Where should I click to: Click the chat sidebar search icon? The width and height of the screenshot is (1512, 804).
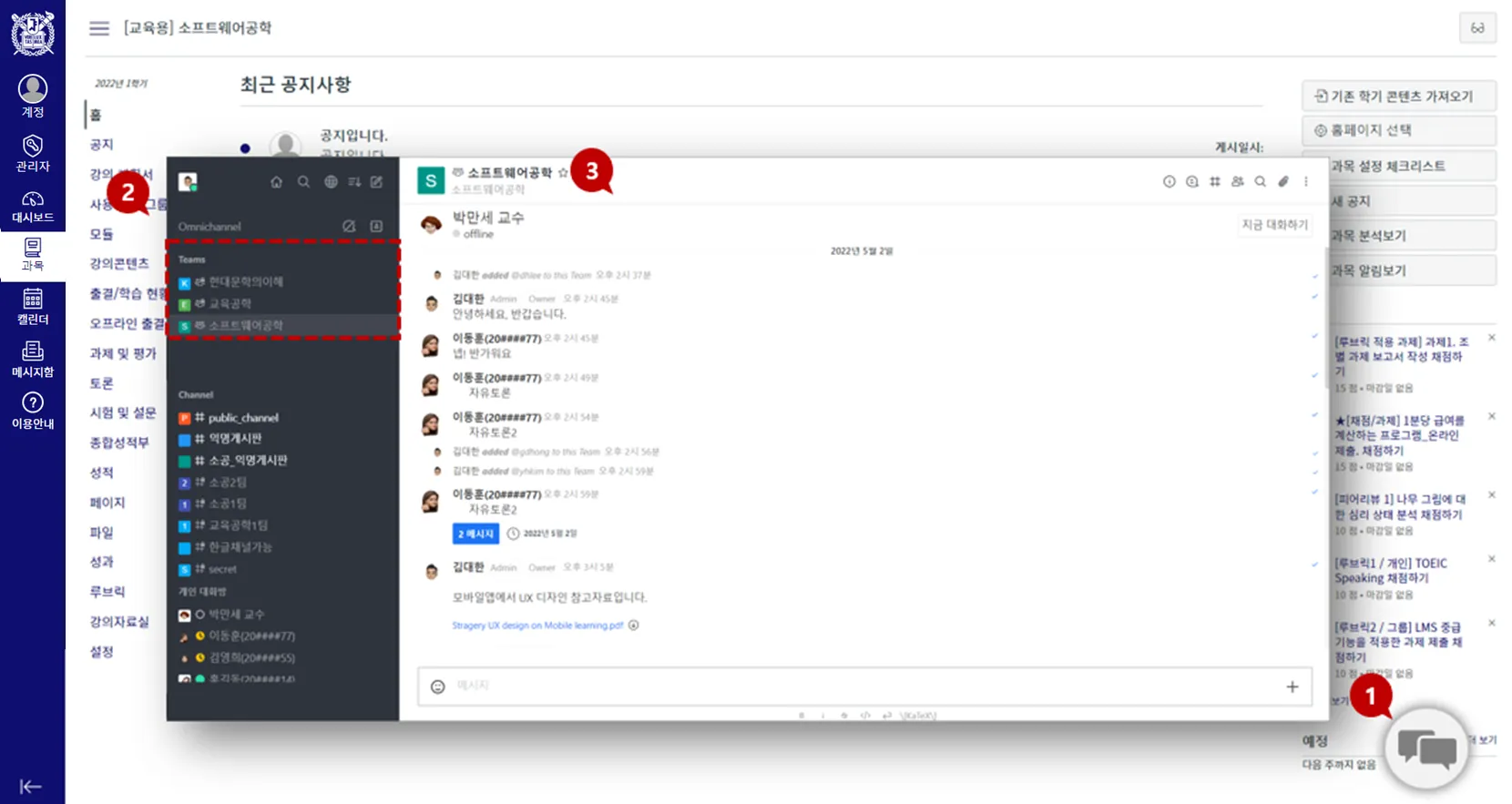pos(303,182)
